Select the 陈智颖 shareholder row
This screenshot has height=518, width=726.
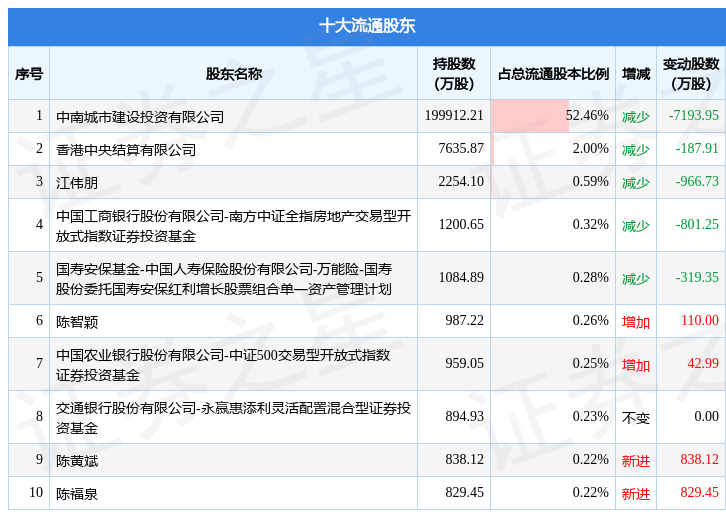click(x=367, y=321)
